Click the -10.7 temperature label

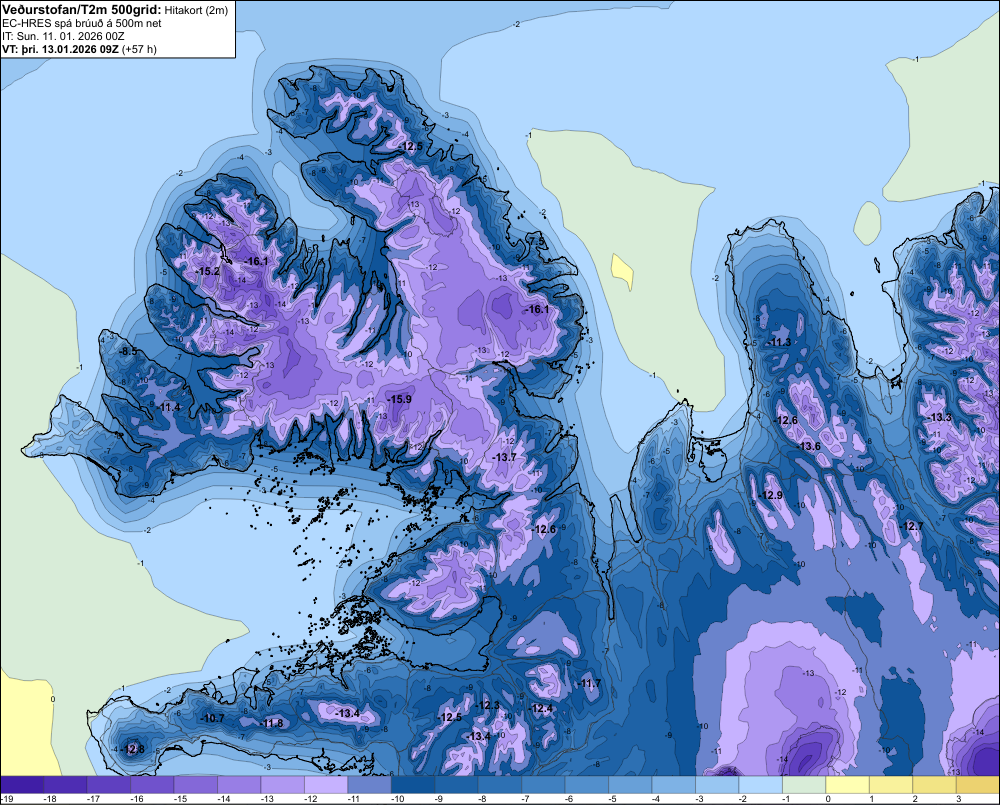coord(212,718)
